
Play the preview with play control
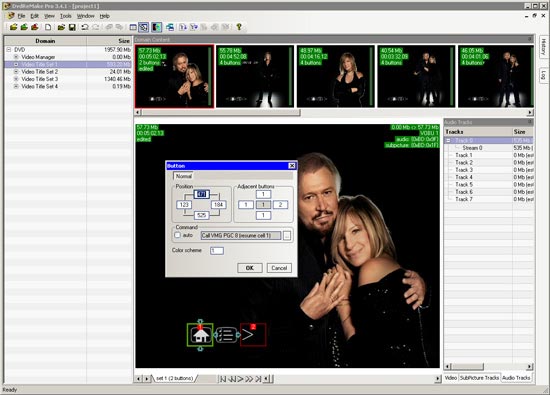pyautogui.click(x=240, y=379)
